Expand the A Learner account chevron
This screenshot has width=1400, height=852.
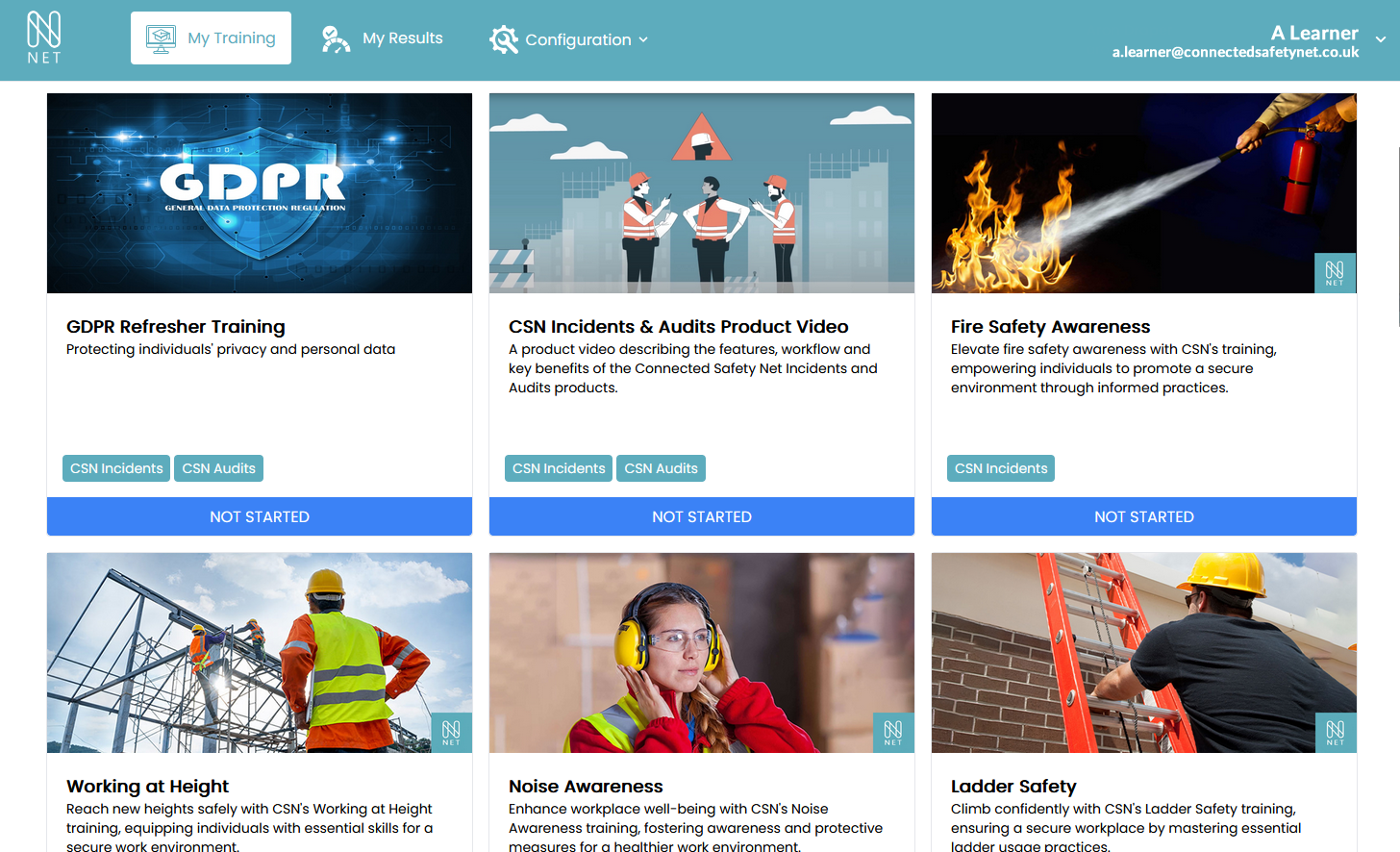[1381, 39]
